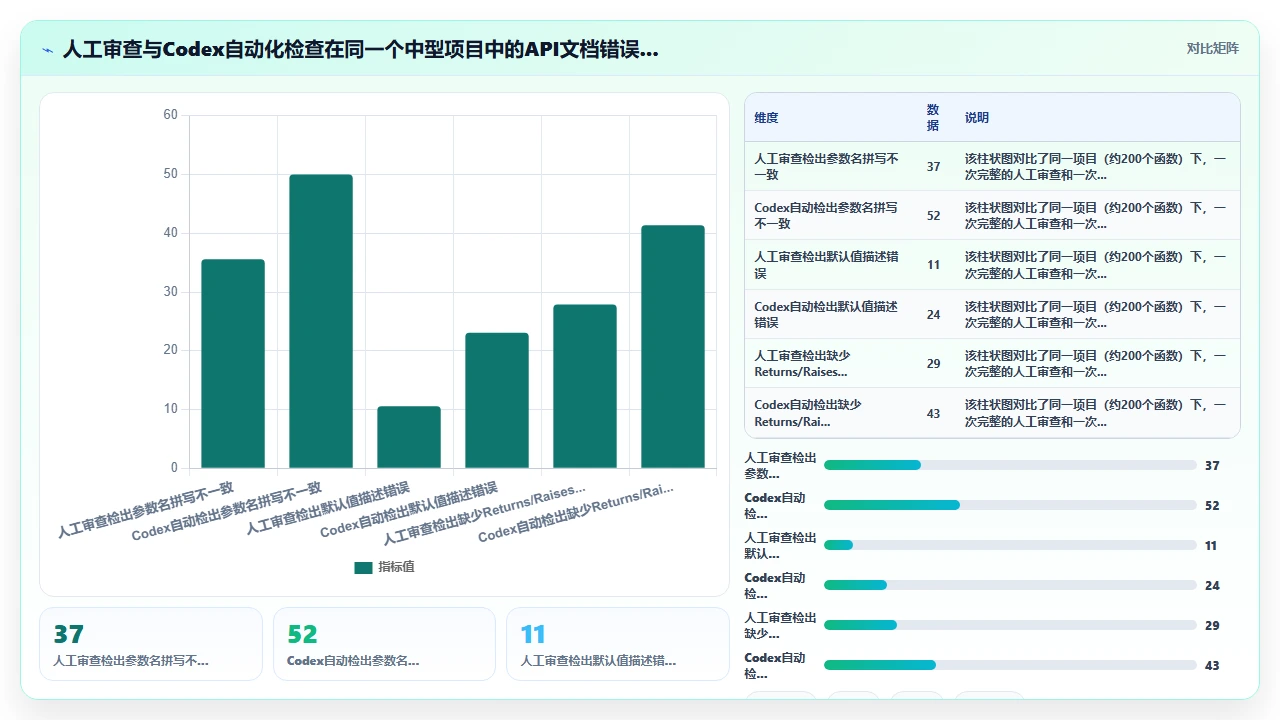Click the lightning icon beside the dashboard title
1280x720 pixels.
(47, 49)
